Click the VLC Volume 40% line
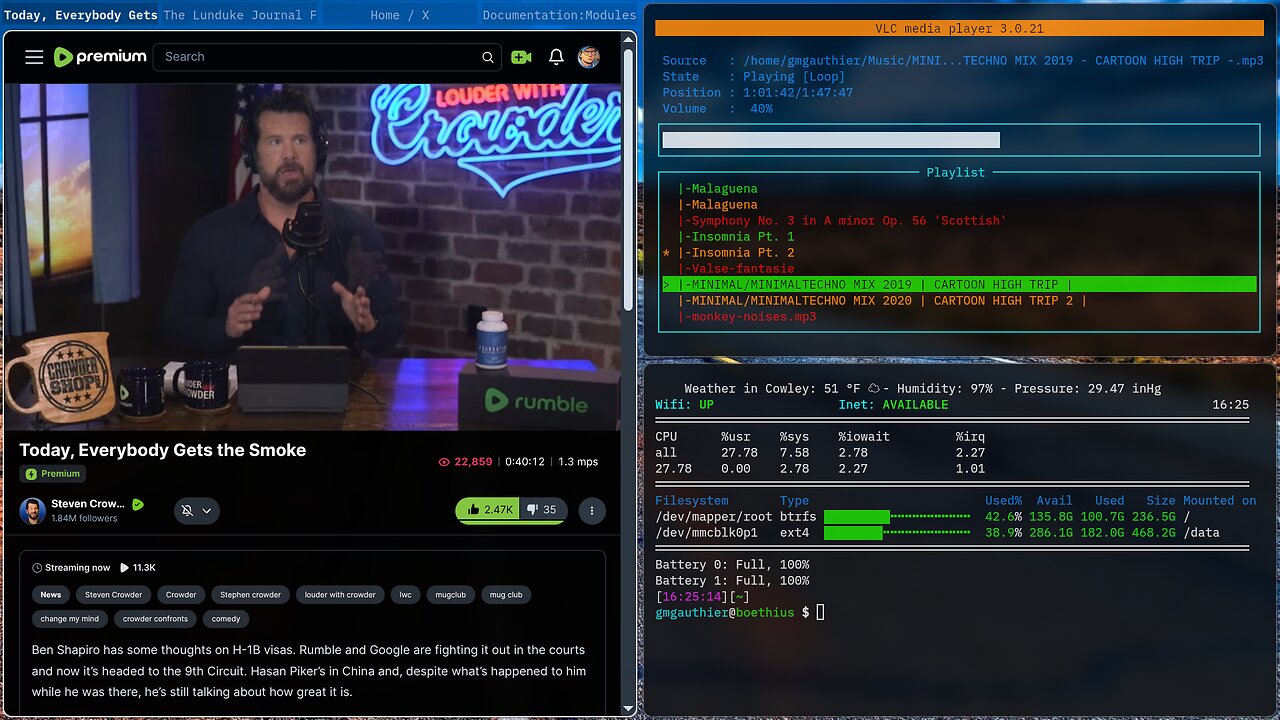1280x720 pixels. point(717,108)
